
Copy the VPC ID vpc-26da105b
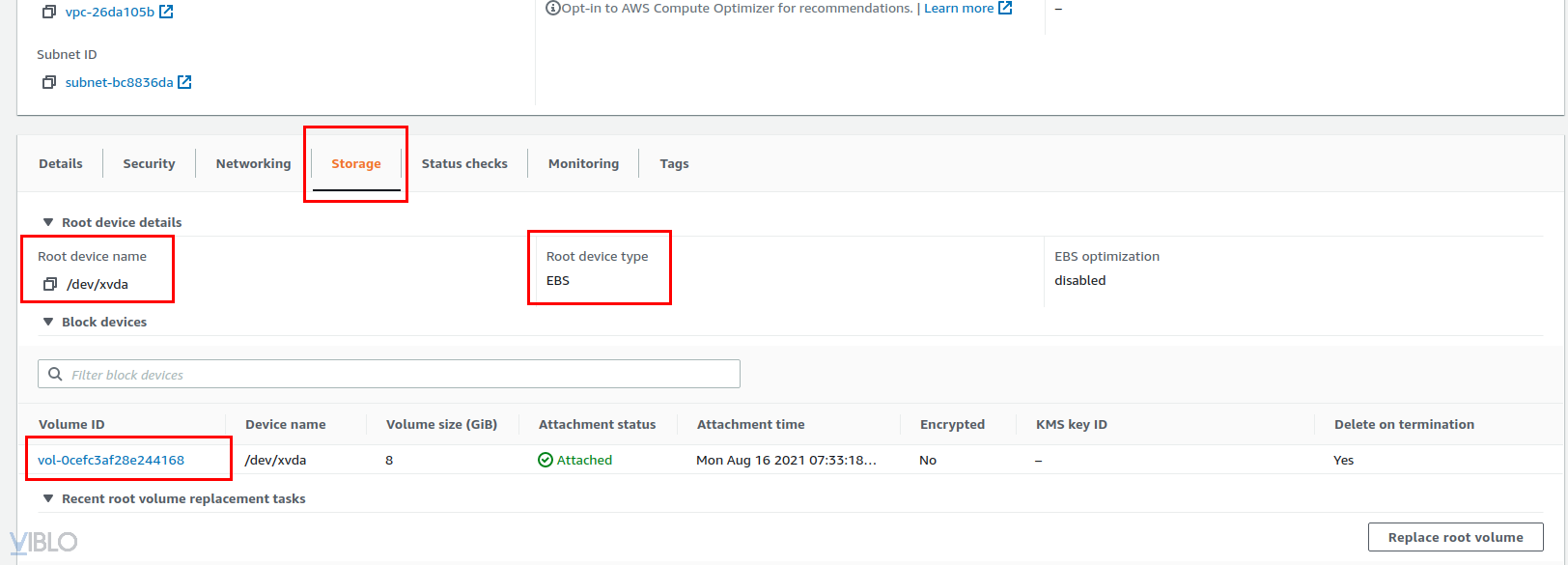pyautogui.click(x=49, y=12)
